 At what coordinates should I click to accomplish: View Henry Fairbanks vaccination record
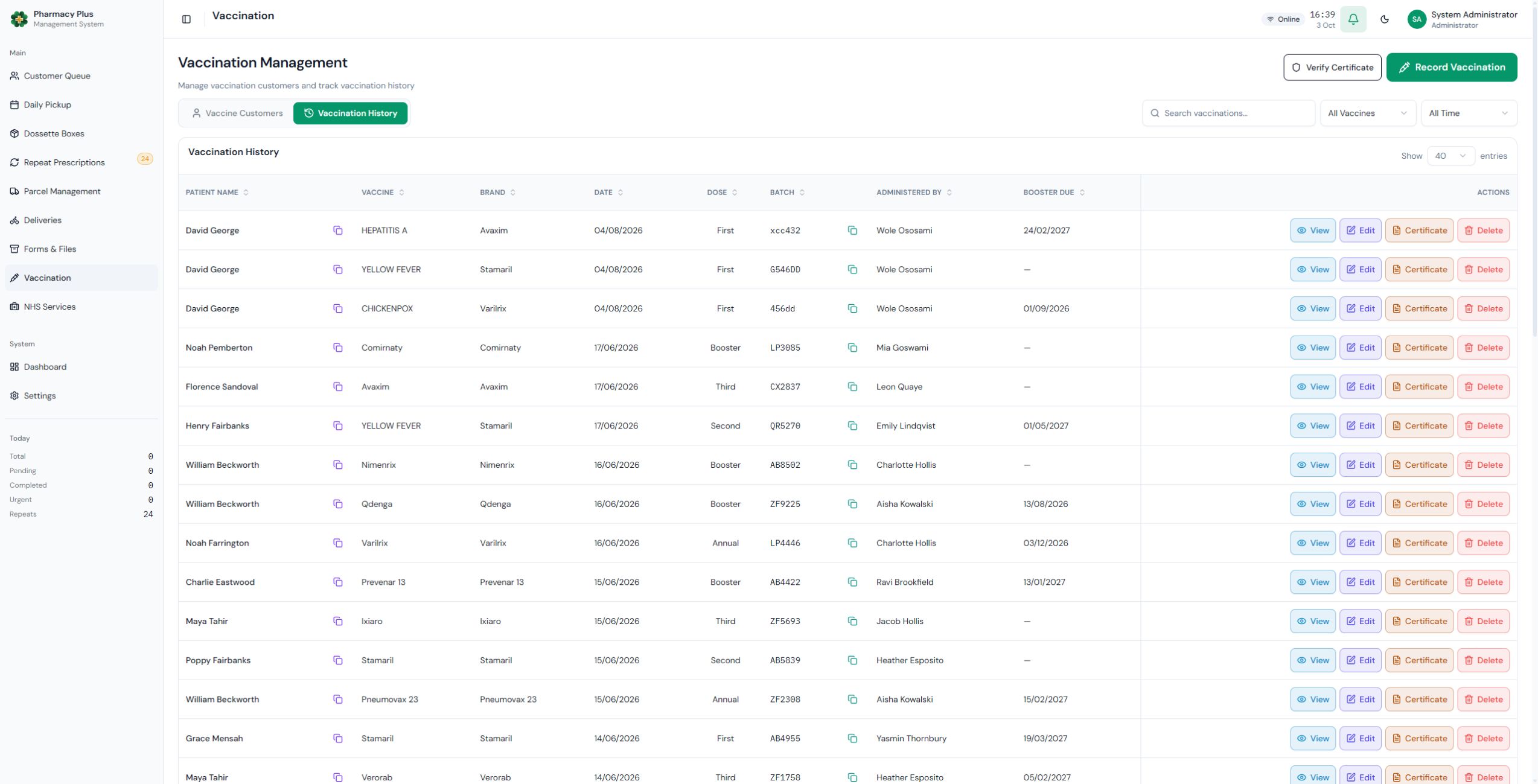point(1313,426)
